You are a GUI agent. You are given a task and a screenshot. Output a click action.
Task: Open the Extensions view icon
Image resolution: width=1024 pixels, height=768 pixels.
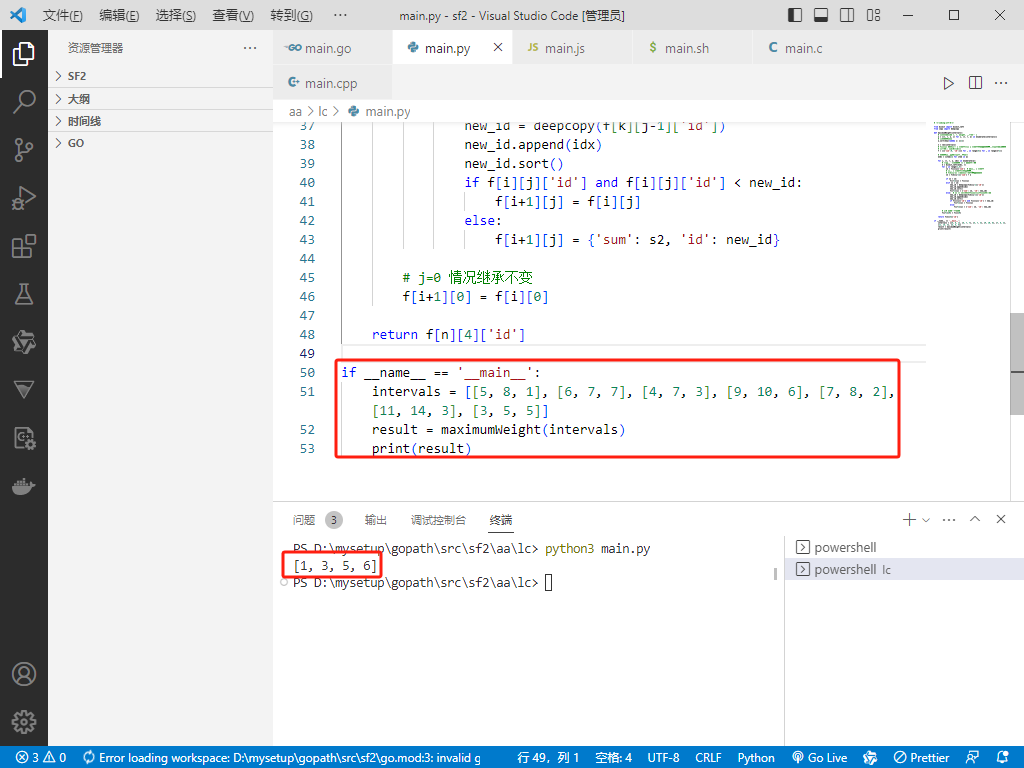coord(24,246)
